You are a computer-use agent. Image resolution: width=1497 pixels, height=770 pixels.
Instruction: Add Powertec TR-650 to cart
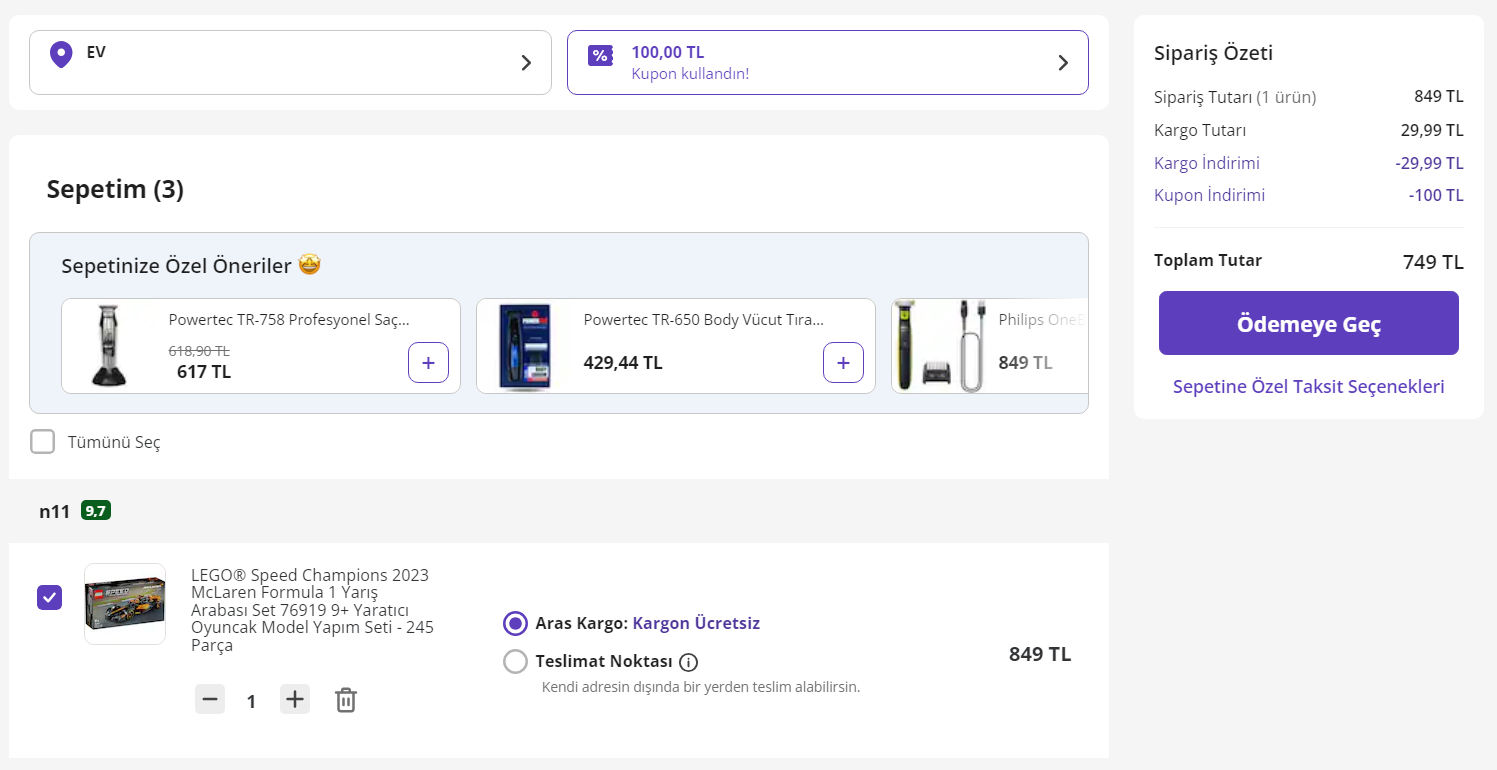click(x=843, y=362)
